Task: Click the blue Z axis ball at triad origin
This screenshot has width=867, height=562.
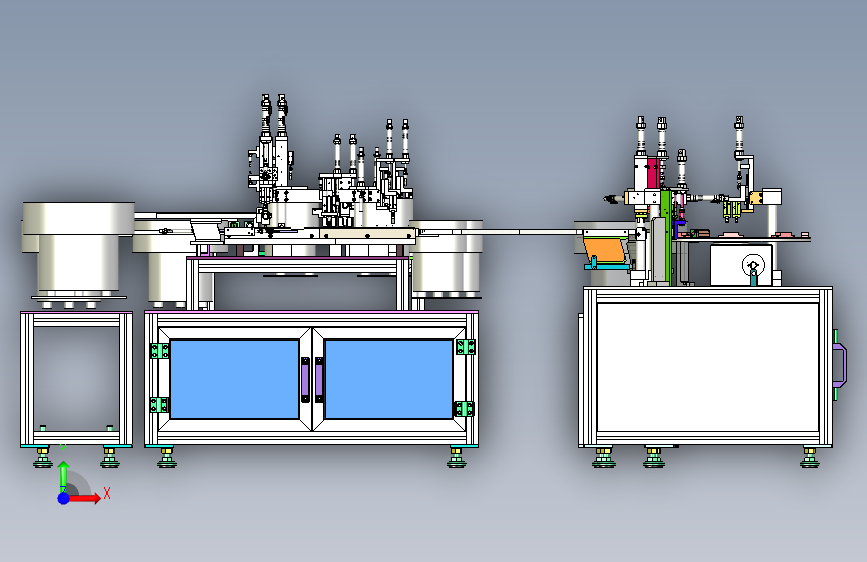Action: (x=64, y=498)
